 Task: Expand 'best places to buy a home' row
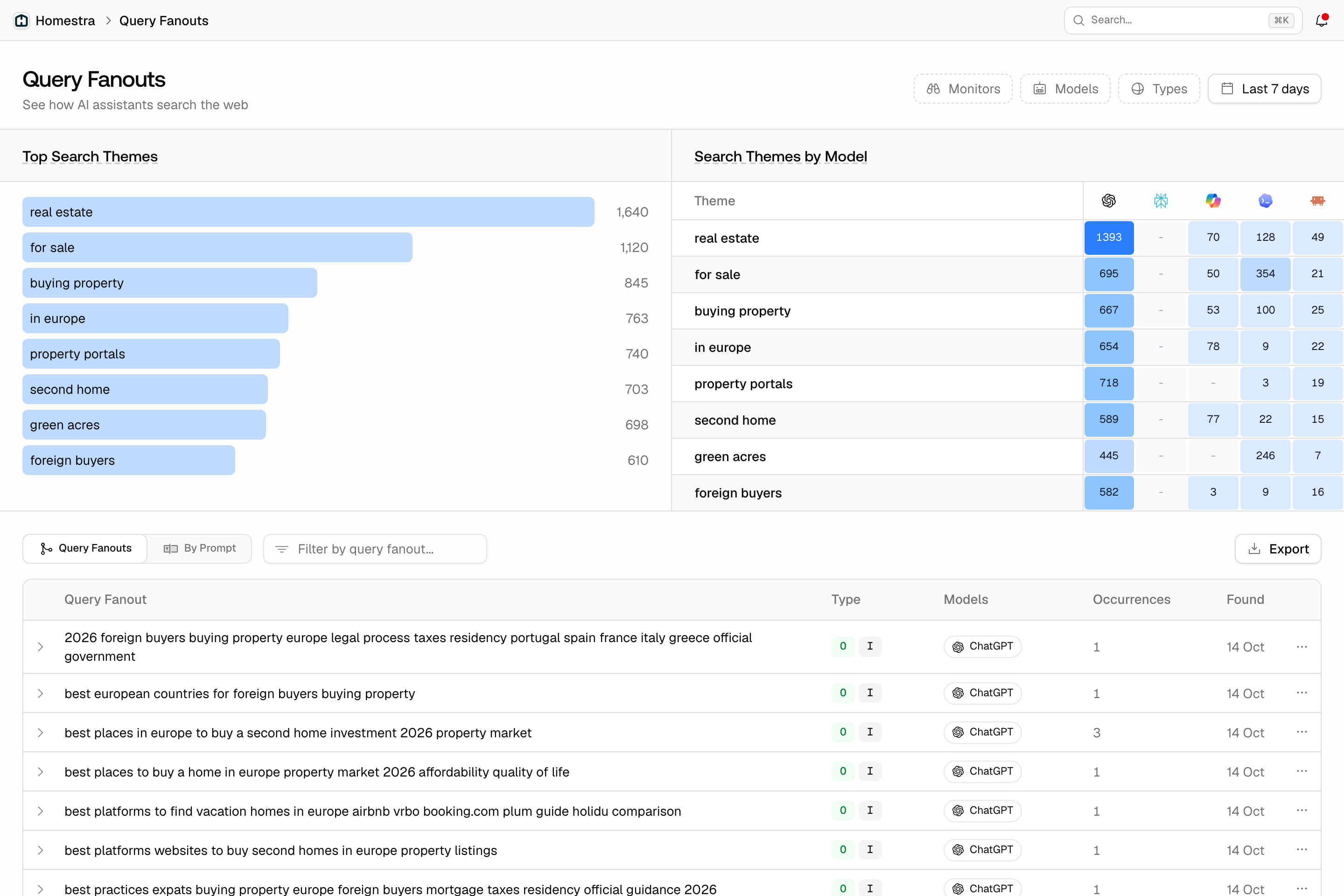coord(41,772)
